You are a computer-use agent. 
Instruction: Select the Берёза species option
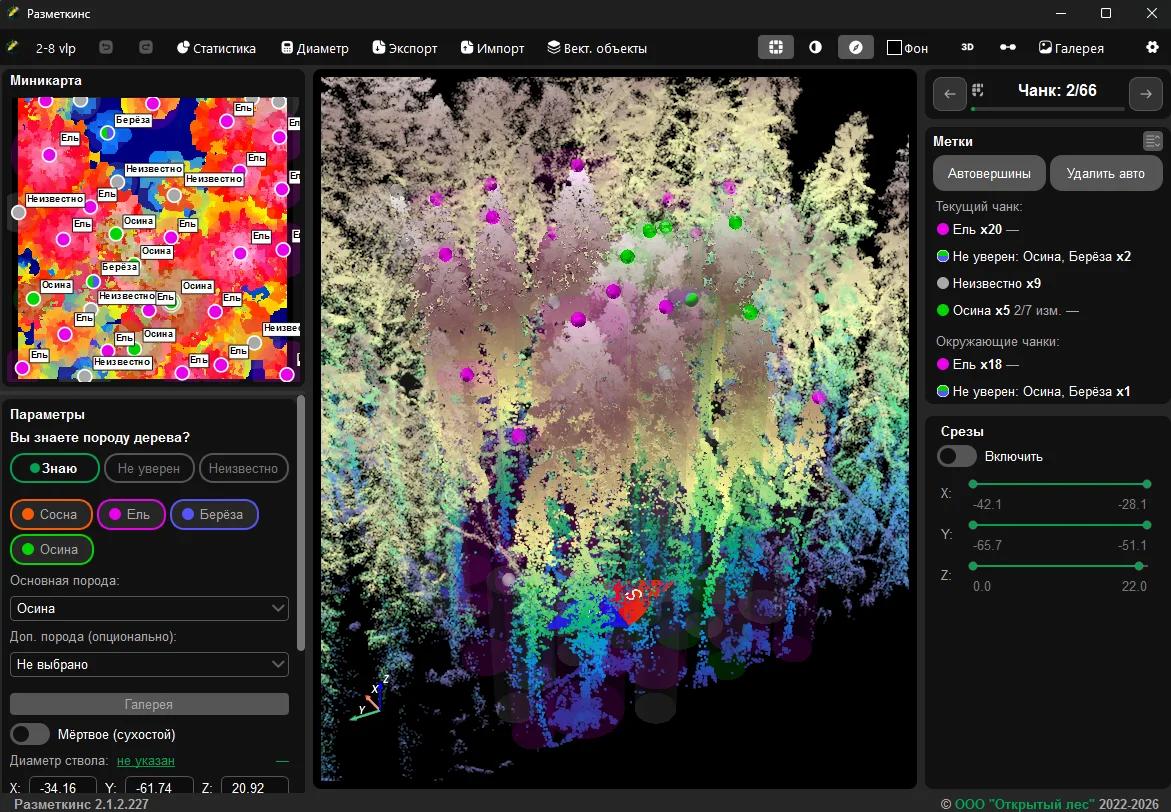coord(214,514)
